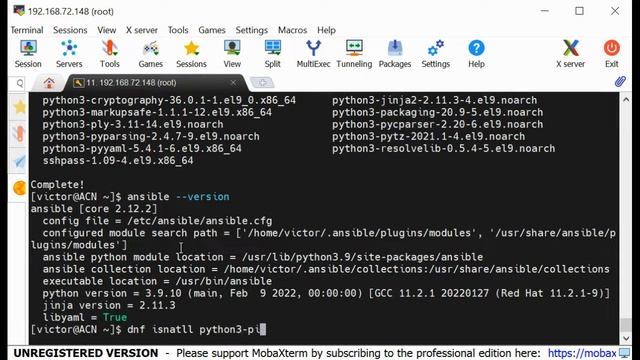Click 'python3-pyyaml-5.4.1-6.el9.x86_64' package
The height and width of the screenshot is (360, 640).
[x=142, y=148]
